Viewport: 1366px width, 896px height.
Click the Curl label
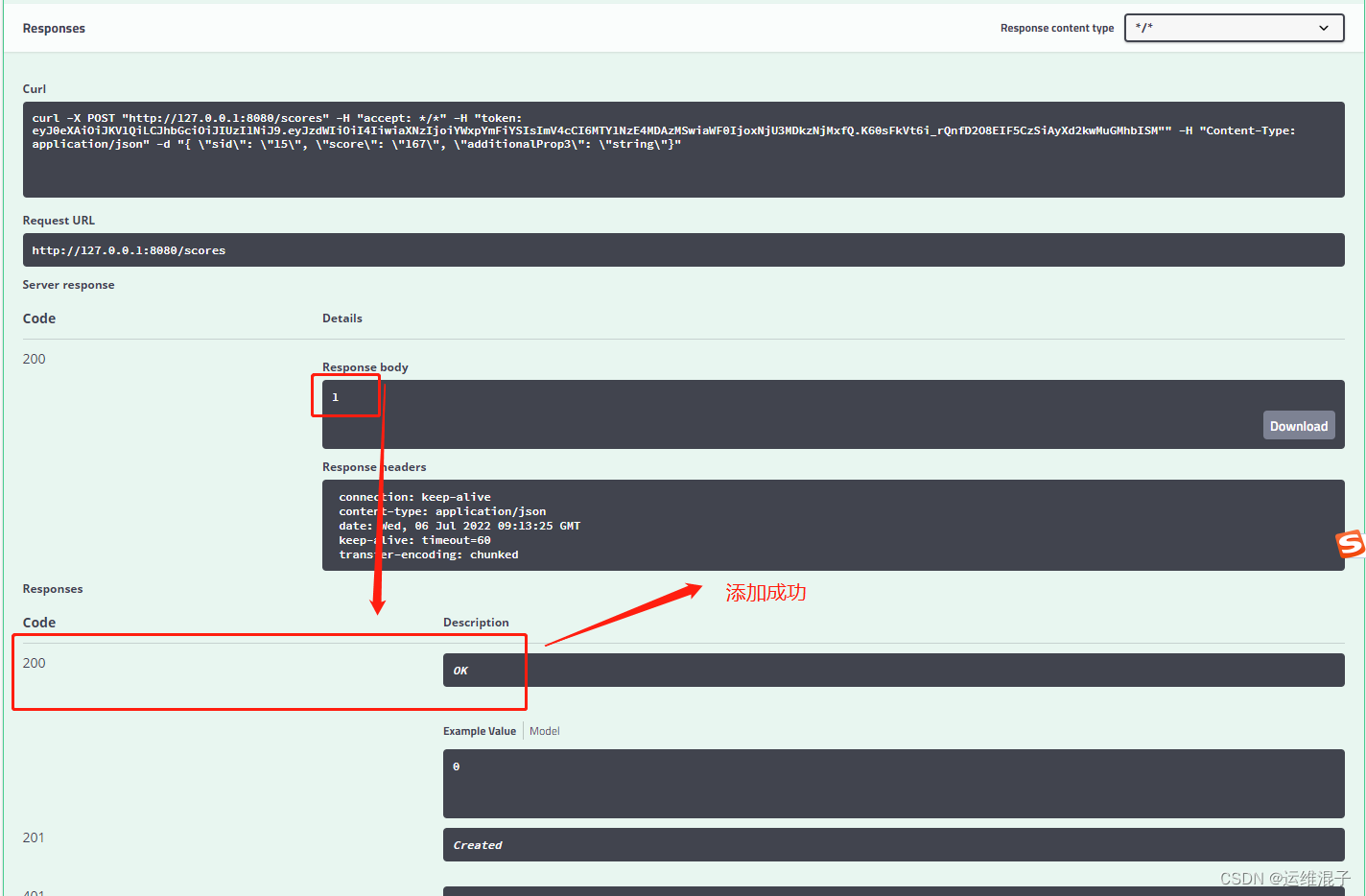point(35,89)
